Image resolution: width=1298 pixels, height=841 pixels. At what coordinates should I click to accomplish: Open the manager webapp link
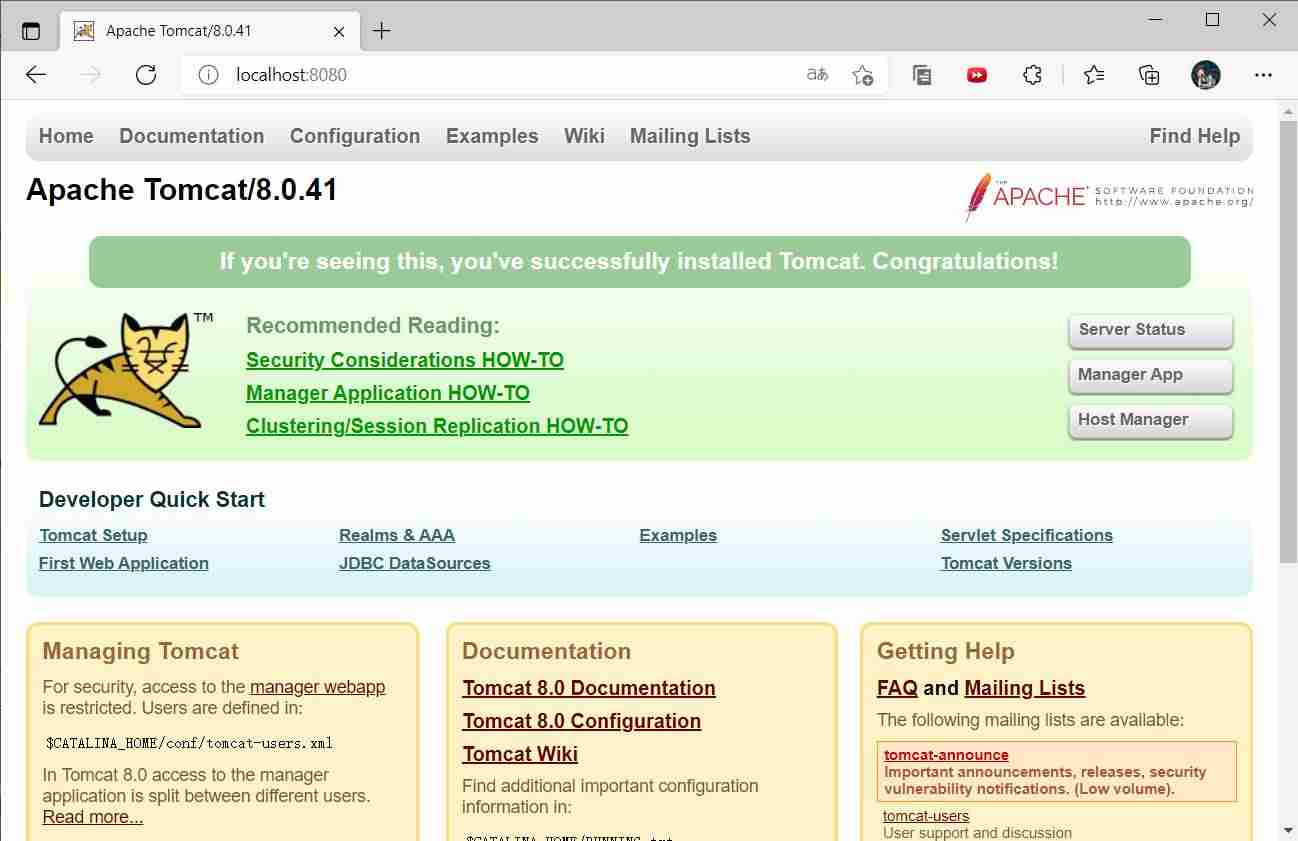coord(317,687)
